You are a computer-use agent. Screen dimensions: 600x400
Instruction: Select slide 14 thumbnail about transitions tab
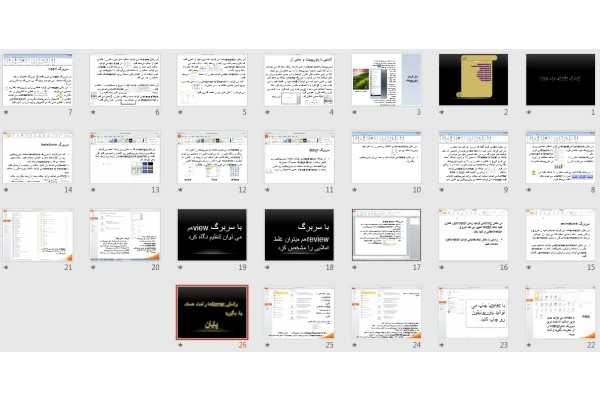[x=38, y=157]
